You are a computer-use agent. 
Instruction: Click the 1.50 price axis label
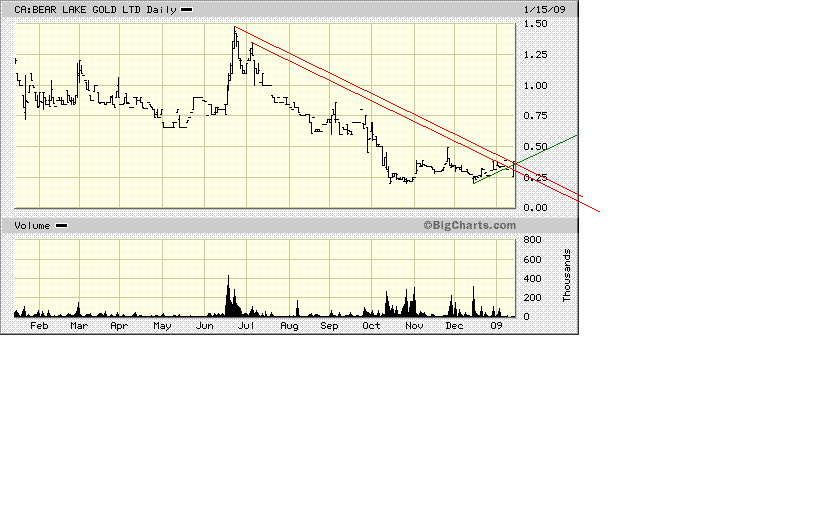[x=536, y=24]
